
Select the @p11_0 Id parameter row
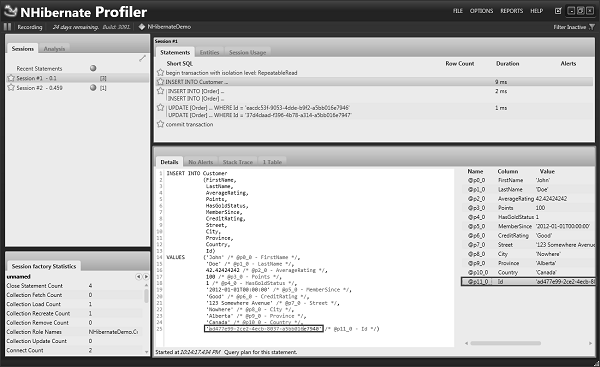(x=529, y=281)
